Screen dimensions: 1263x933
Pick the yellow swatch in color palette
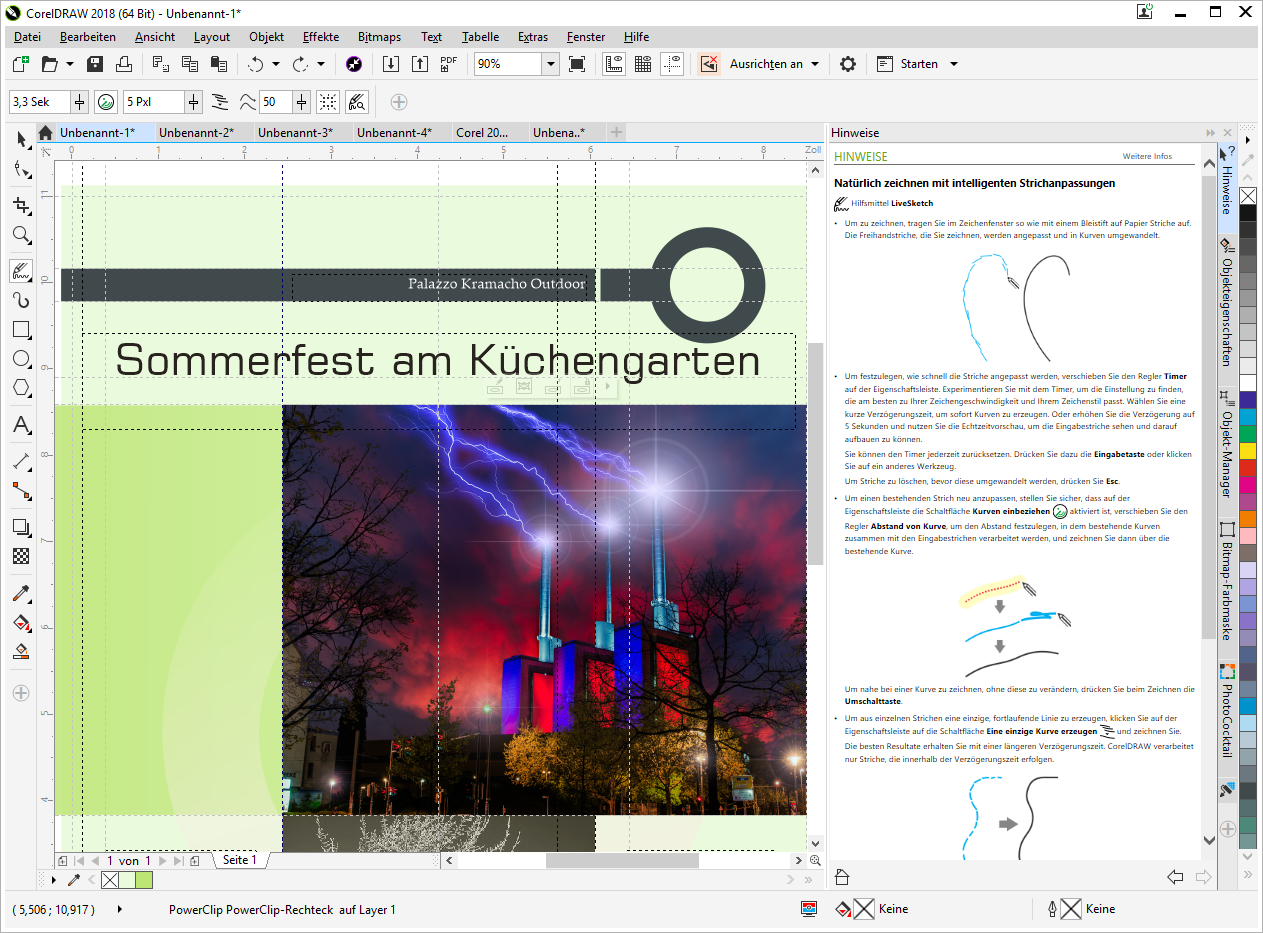coord(1247,451)
